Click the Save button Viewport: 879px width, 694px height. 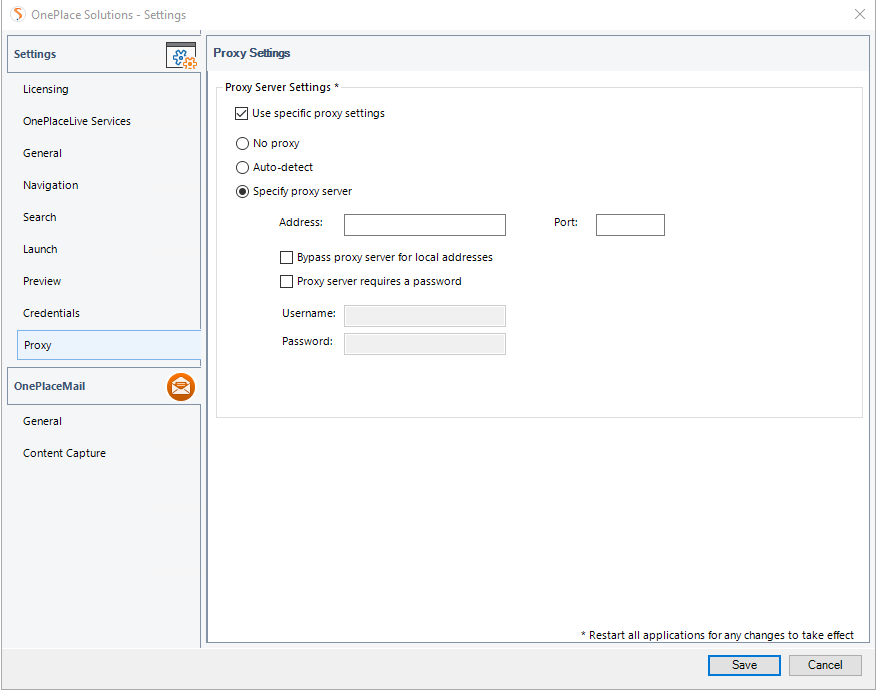pos(745,666)
